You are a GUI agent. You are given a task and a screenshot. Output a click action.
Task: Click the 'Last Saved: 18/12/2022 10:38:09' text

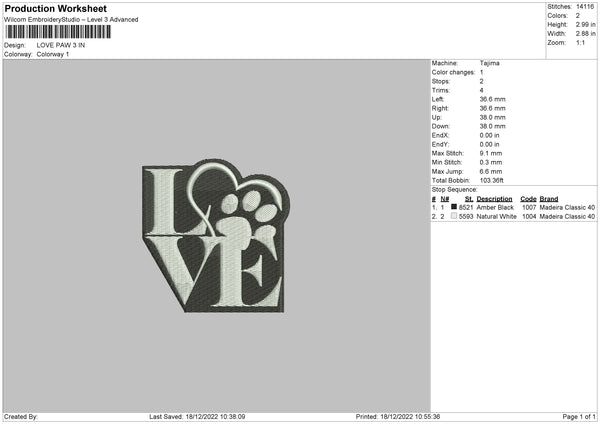point(197,417)
